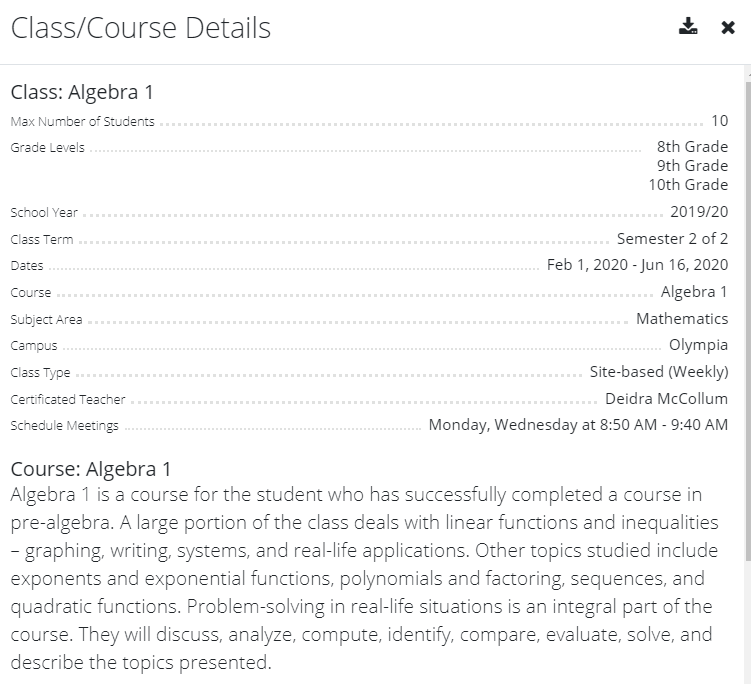Click the Course value Algebra 1
Viewport: 751px width, 684px height.
(694, 292)
